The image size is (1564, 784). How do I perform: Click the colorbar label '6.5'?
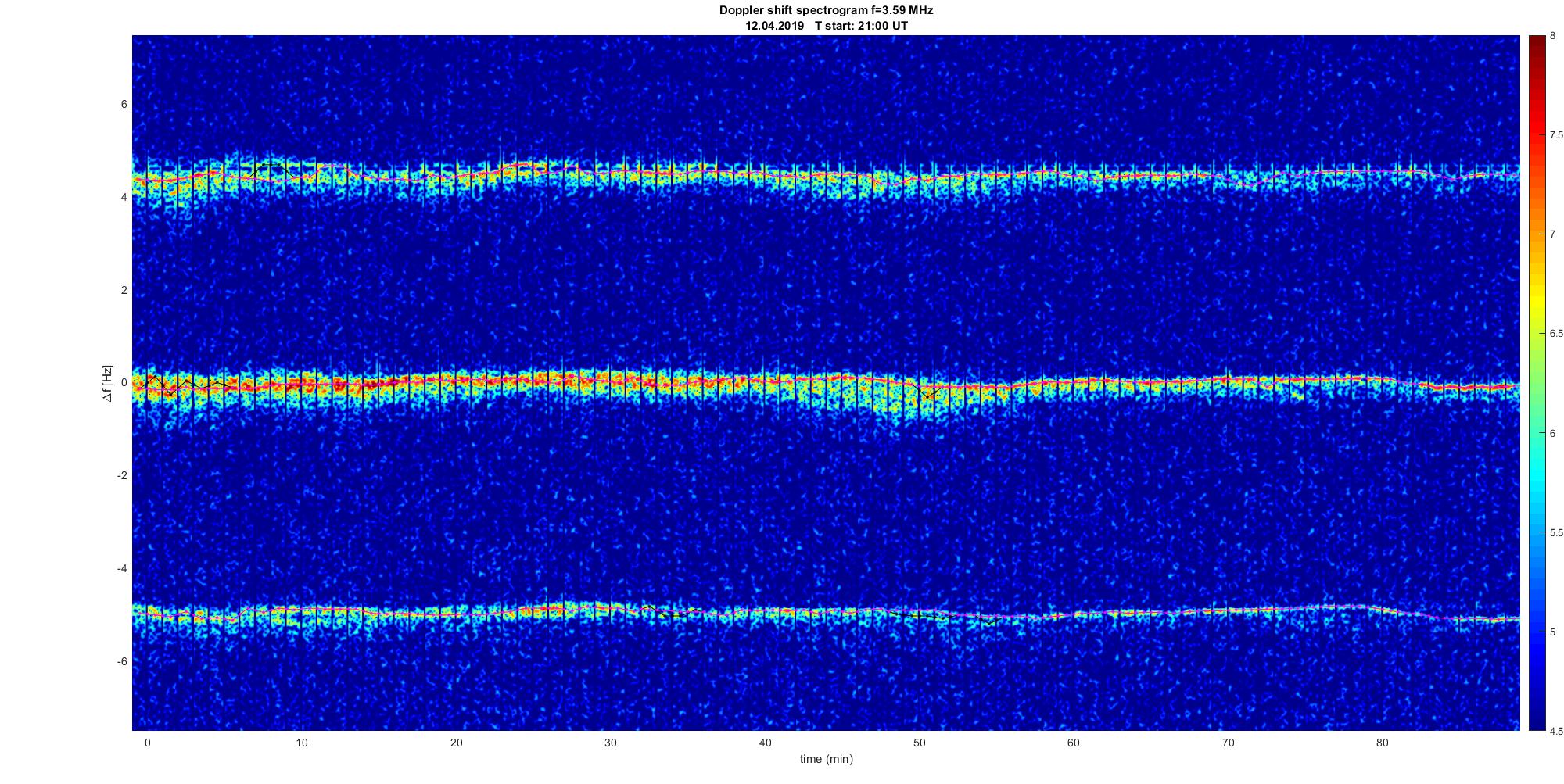(x=1556, y=334)
